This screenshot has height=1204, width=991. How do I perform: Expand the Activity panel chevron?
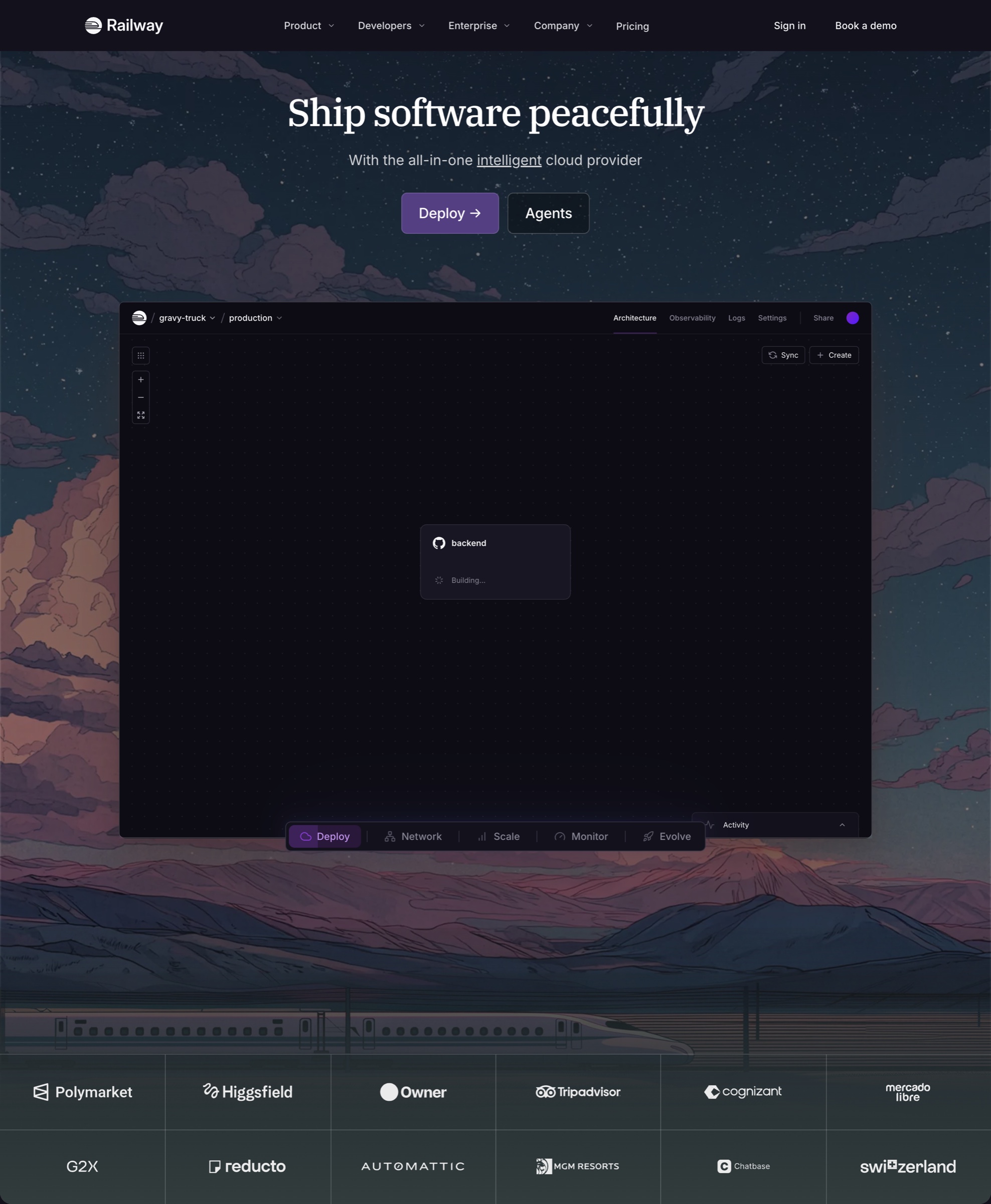coord(842,825)
